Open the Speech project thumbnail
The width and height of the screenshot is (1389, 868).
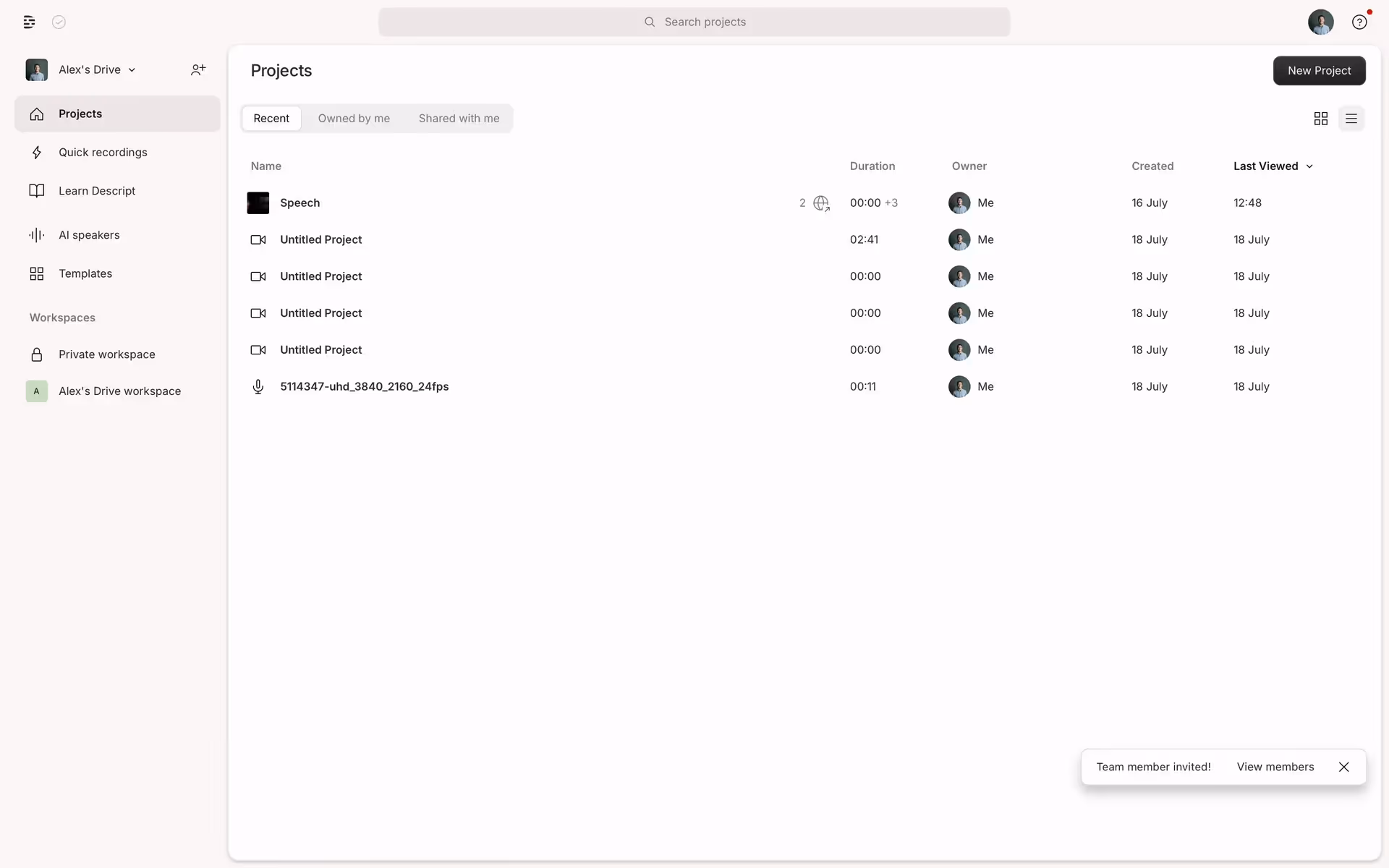[258, 203]
